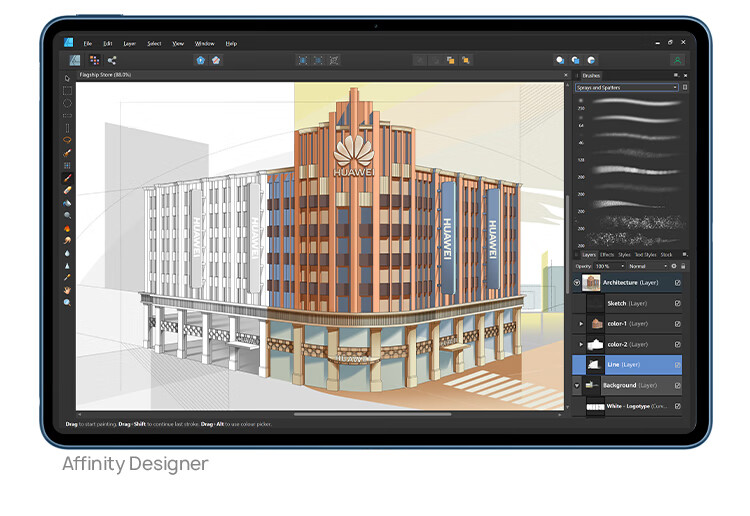
Task: Toggle visibility of the Line layer
Action: pos(678,365)
